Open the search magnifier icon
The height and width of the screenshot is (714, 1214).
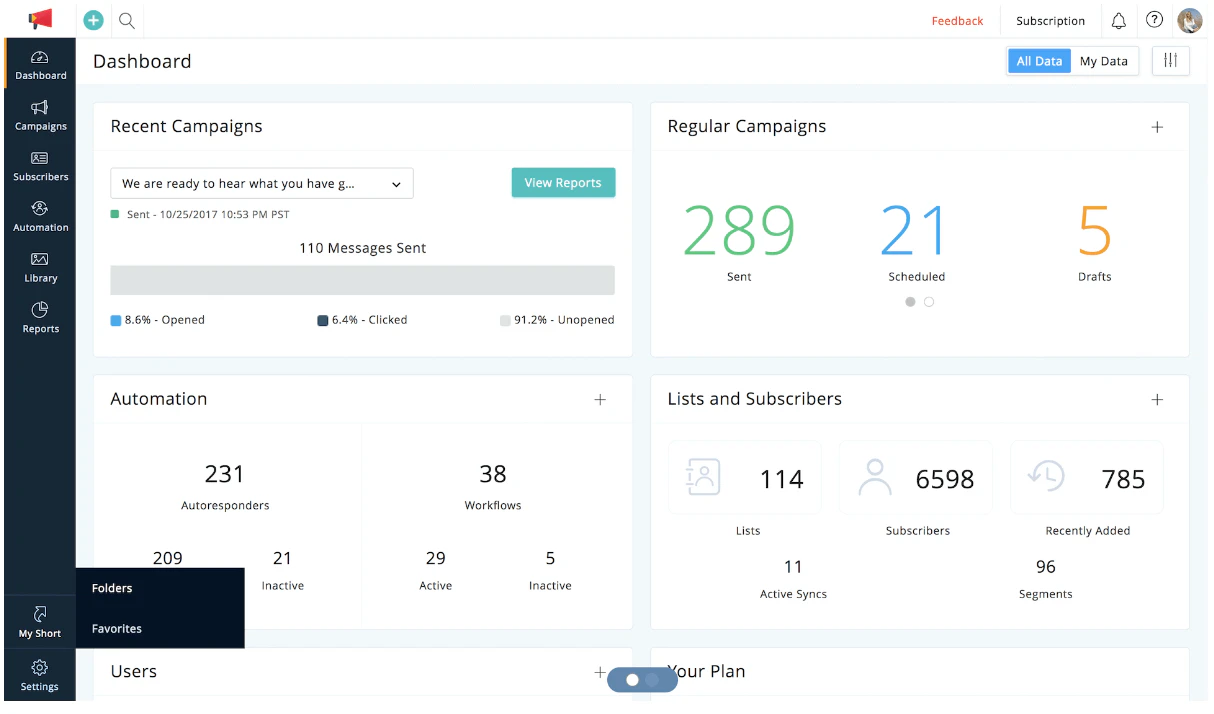click(x=127, y=20)
